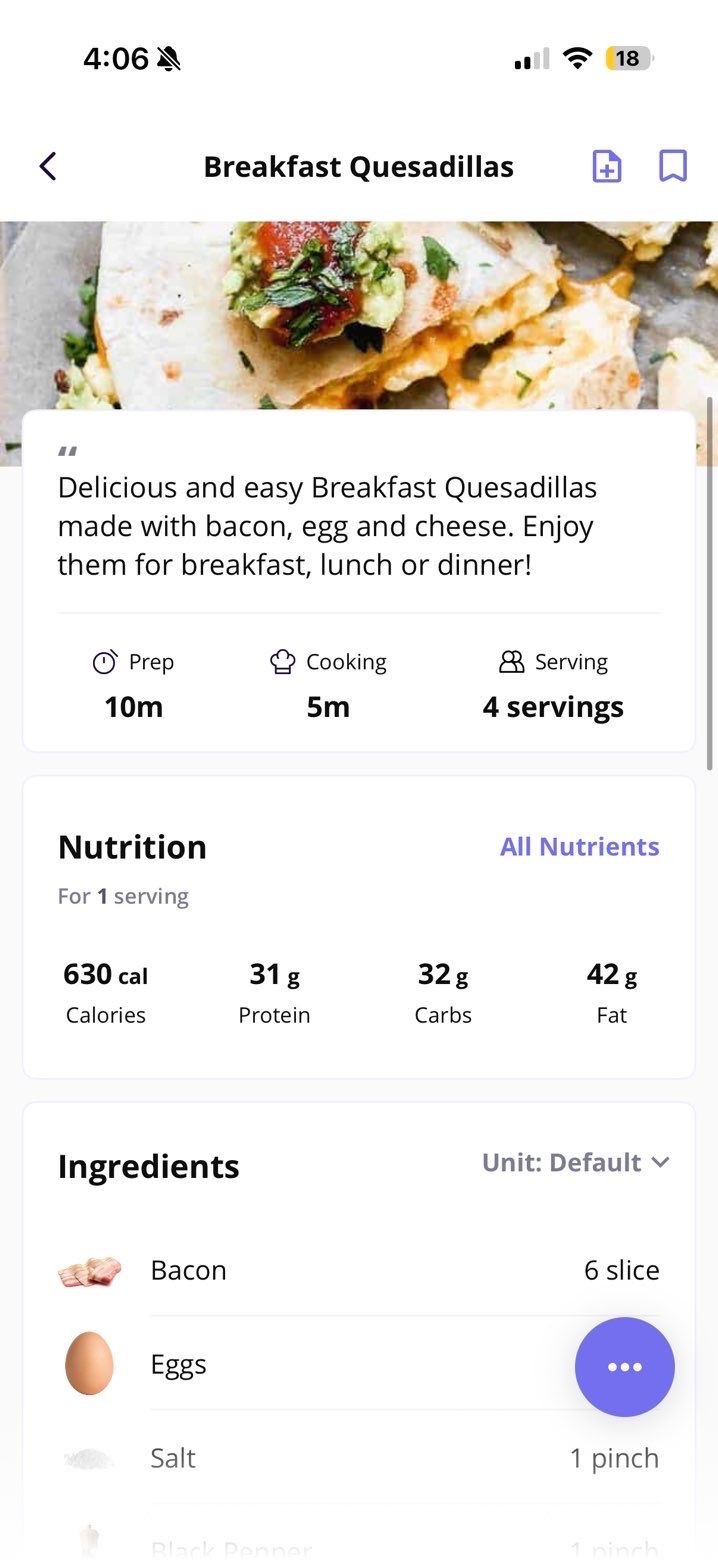Tap the 630 cal Calories value
The height and width of the screenshot is (1560, 718).
105,974
